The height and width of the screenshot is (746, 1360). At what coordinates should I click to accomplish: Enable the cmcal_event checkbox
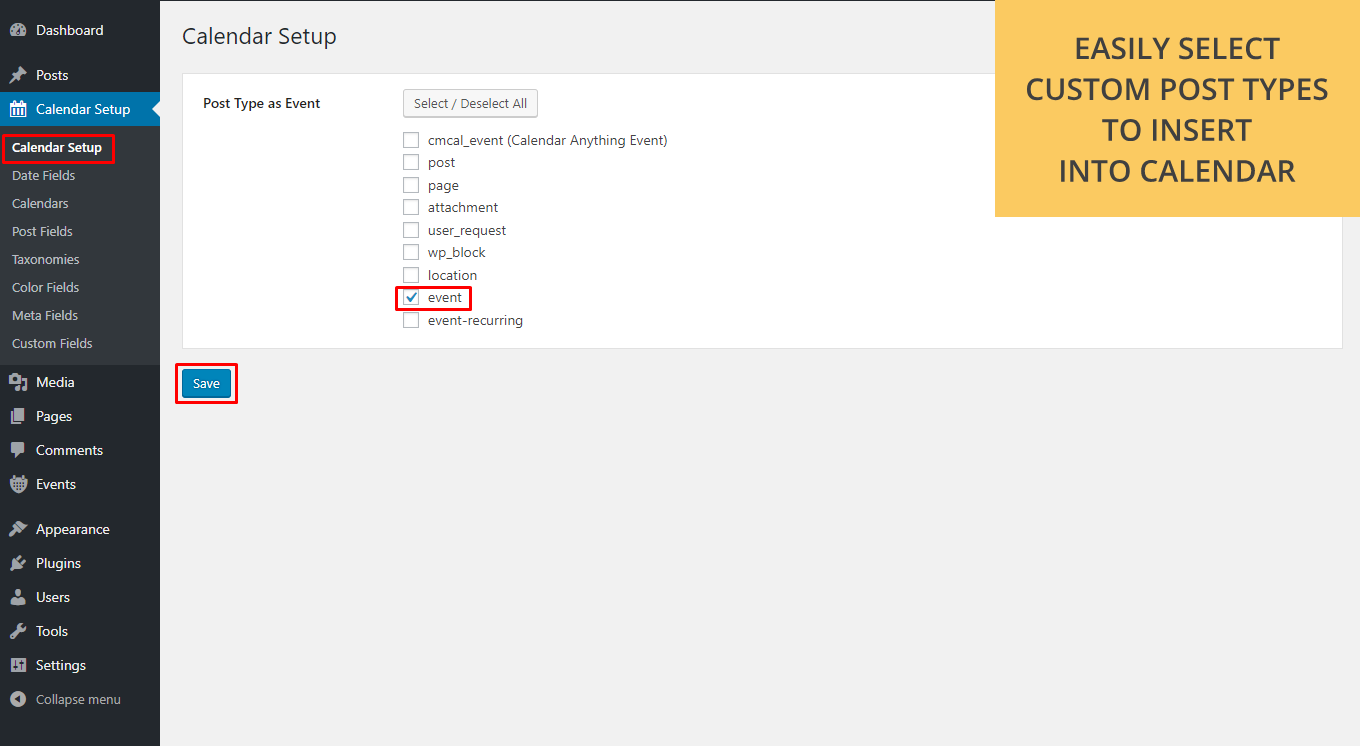coord(411,140)
